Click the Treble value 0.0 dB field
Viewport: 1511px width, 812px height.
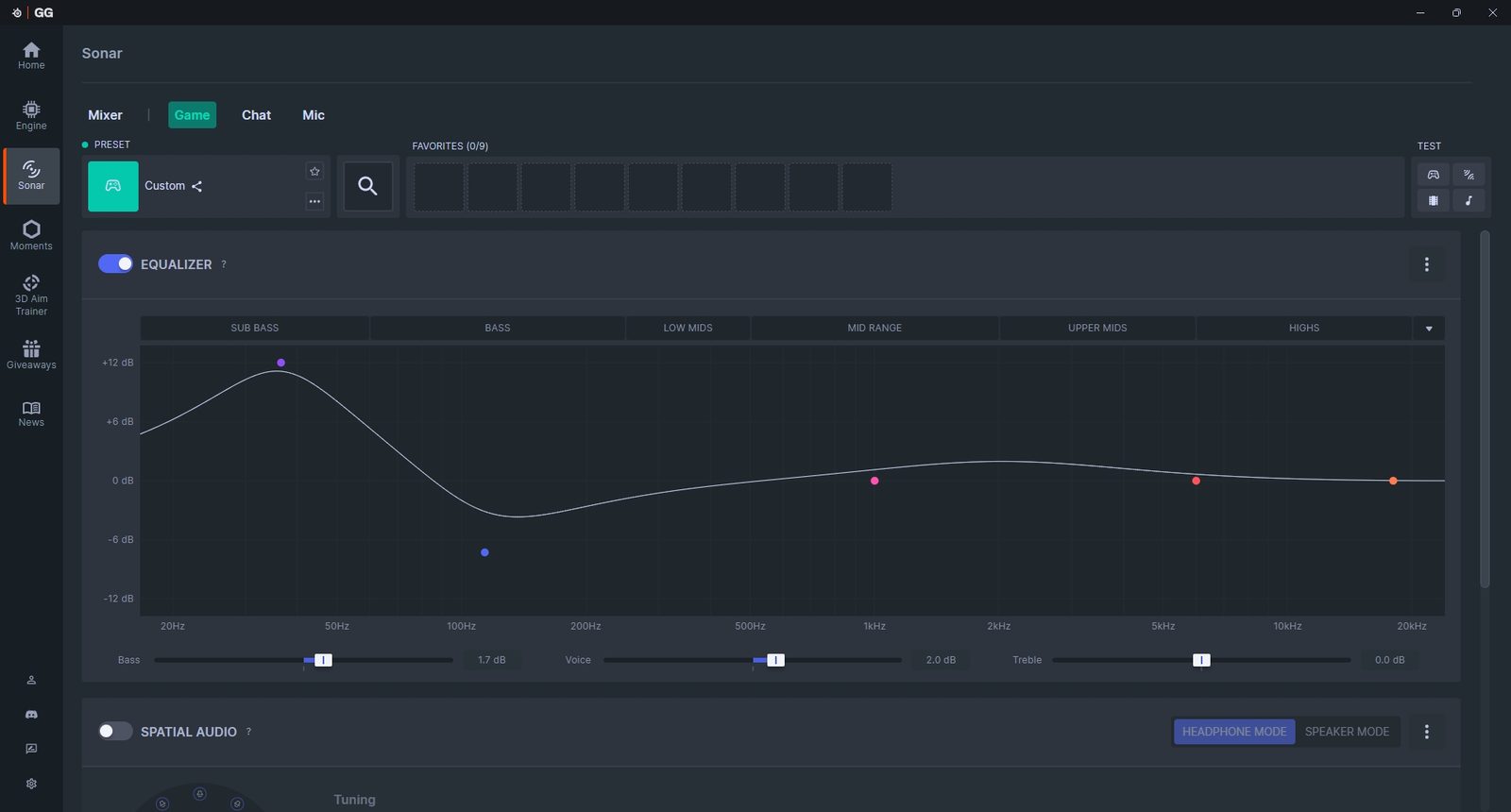pyautogui.click(x=1389, y=660)
